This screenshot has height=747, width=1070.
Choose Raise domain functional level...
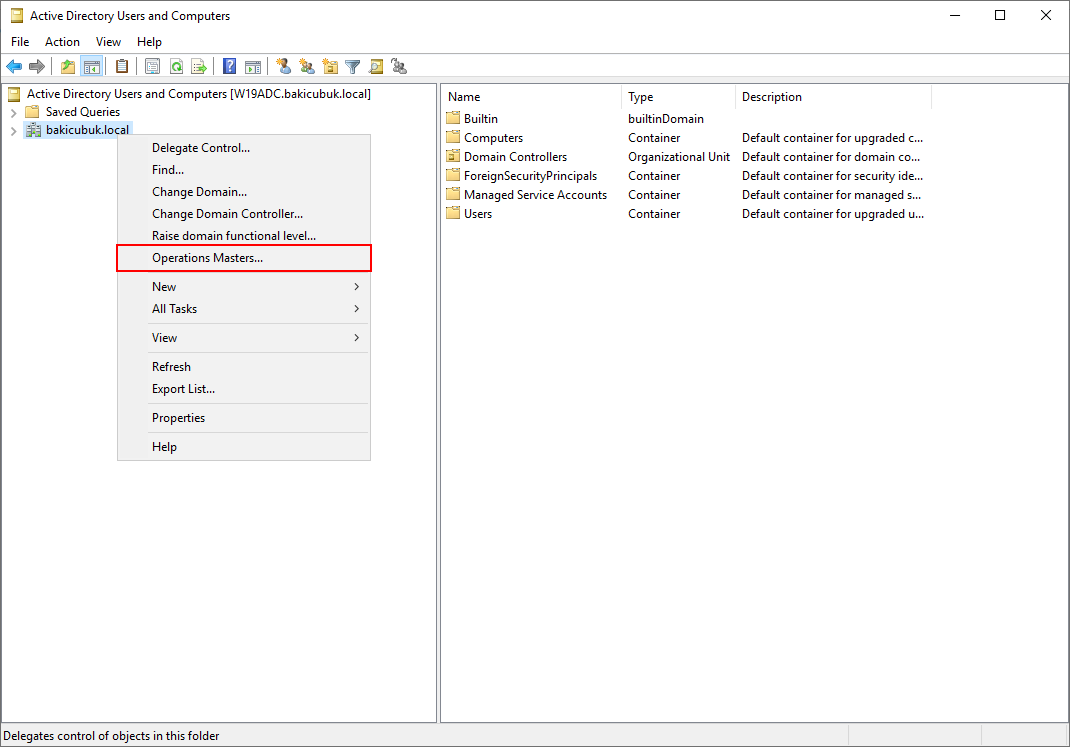(244, 235)
